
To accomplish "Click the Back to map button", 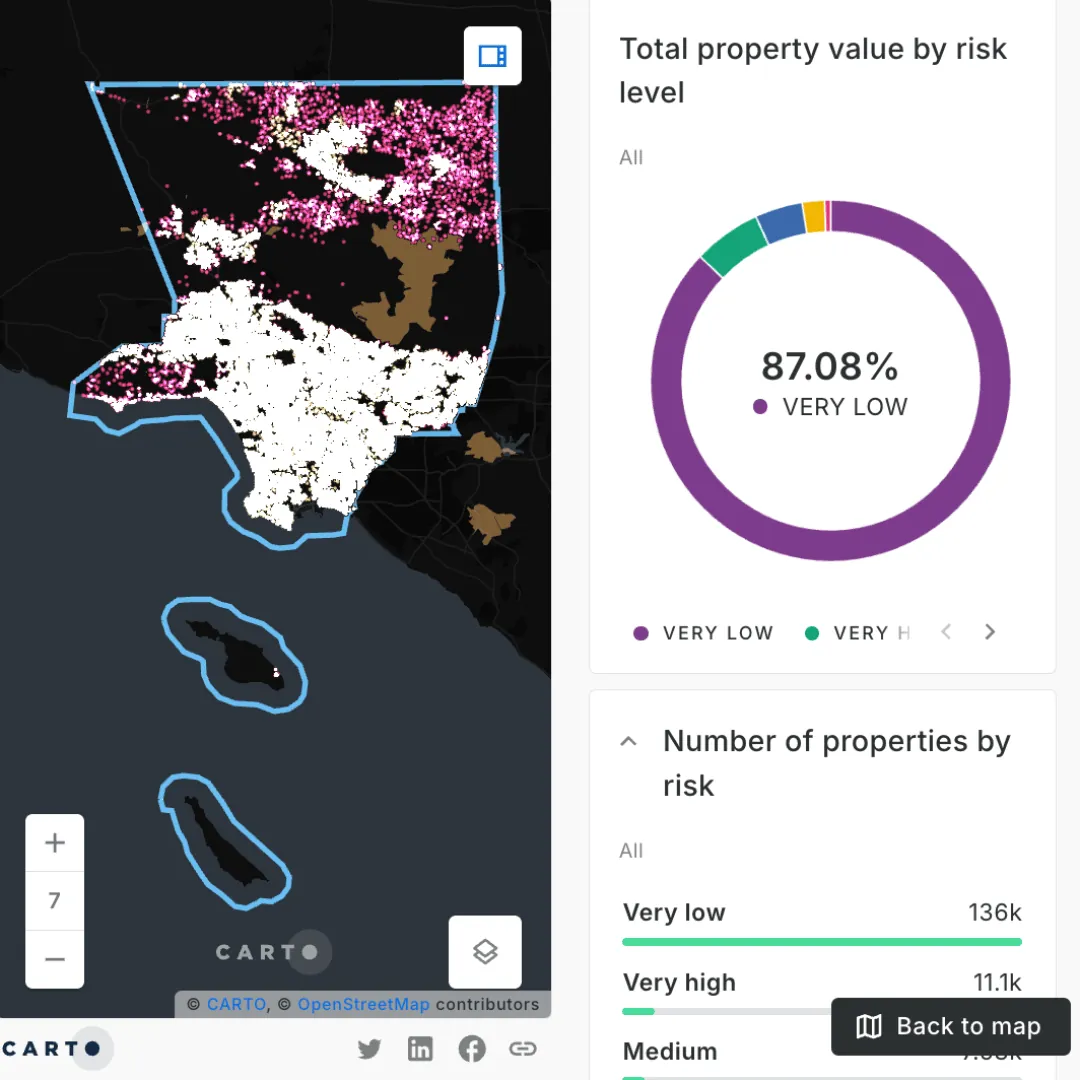I will (x=951, y=1026).
